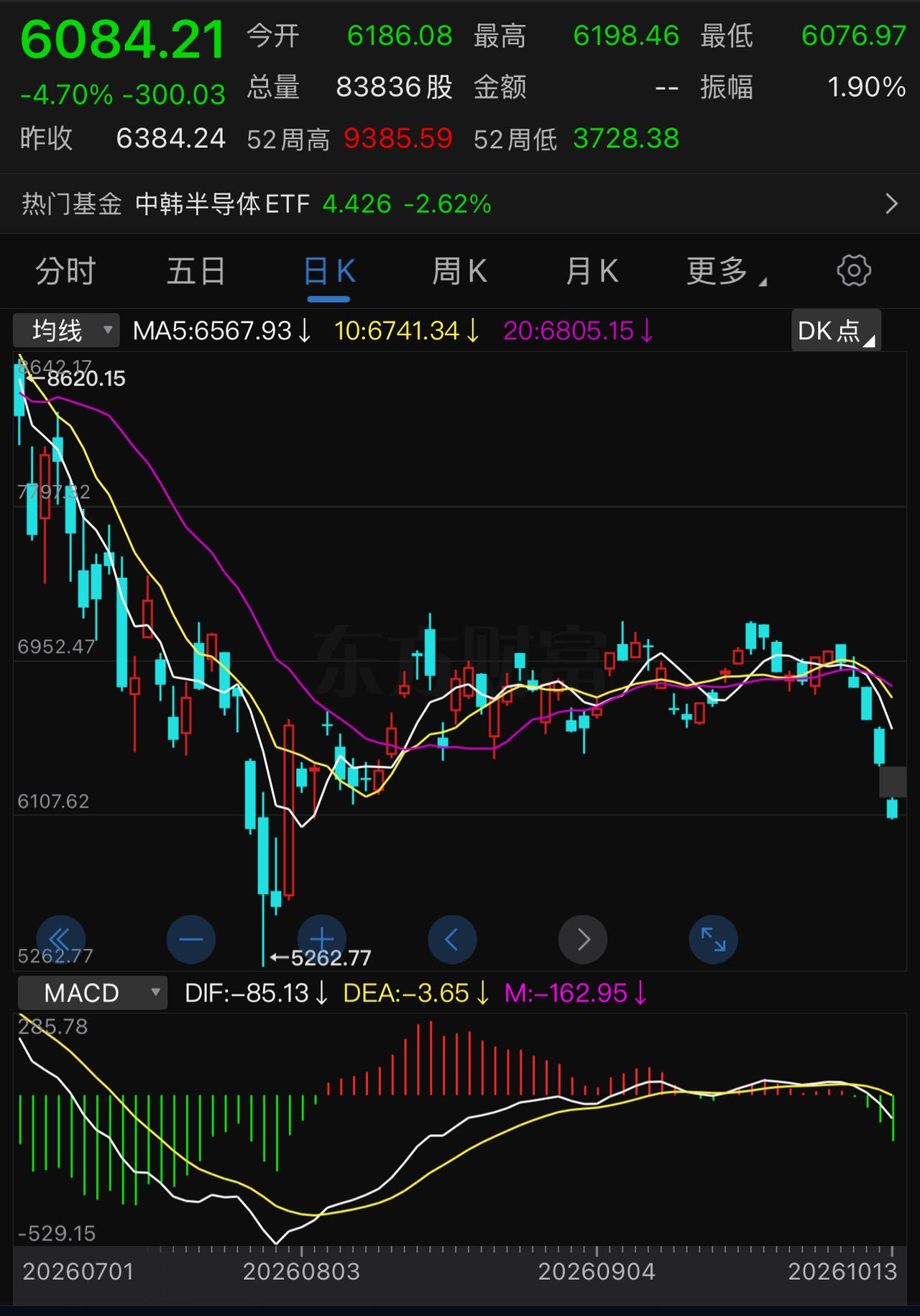This screenshot has height=1316, width=920.
Task: Tap the 52周高 value 9385.59
Action: [398, 138]
